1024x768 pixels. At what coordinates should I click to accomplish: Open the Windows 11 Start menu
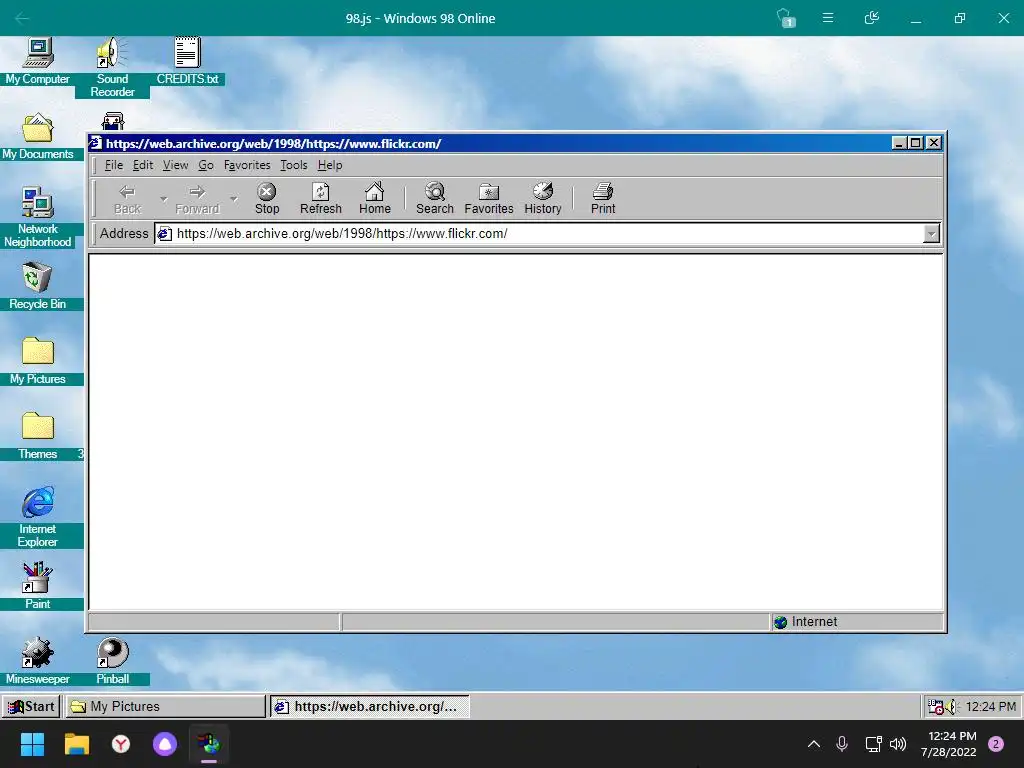[x=32, y=744]
